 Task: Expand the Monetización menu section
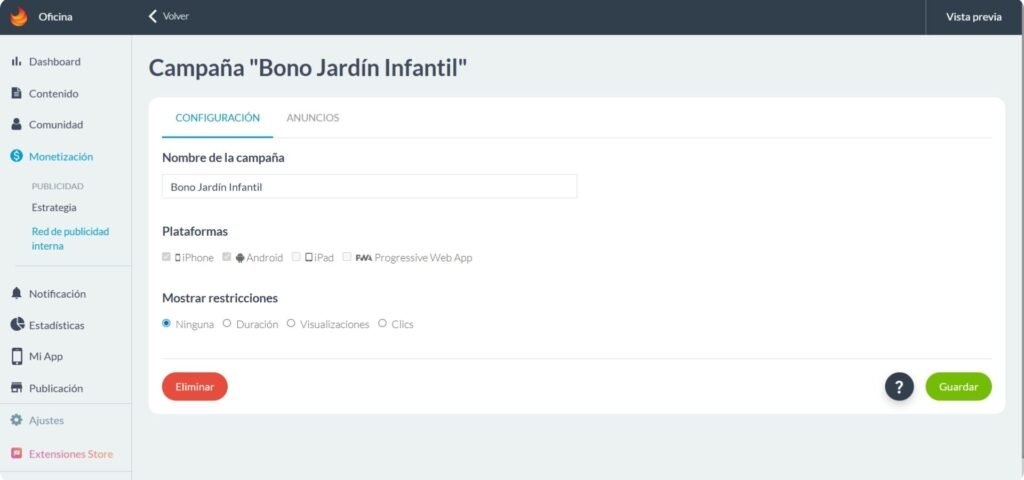click(60, 156)
